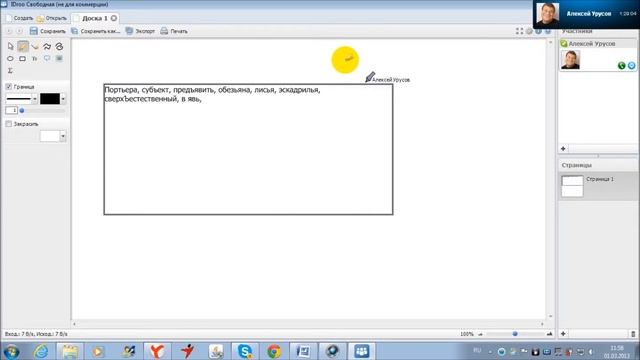
Task: Click the zoom level slider
Action: 515,334
